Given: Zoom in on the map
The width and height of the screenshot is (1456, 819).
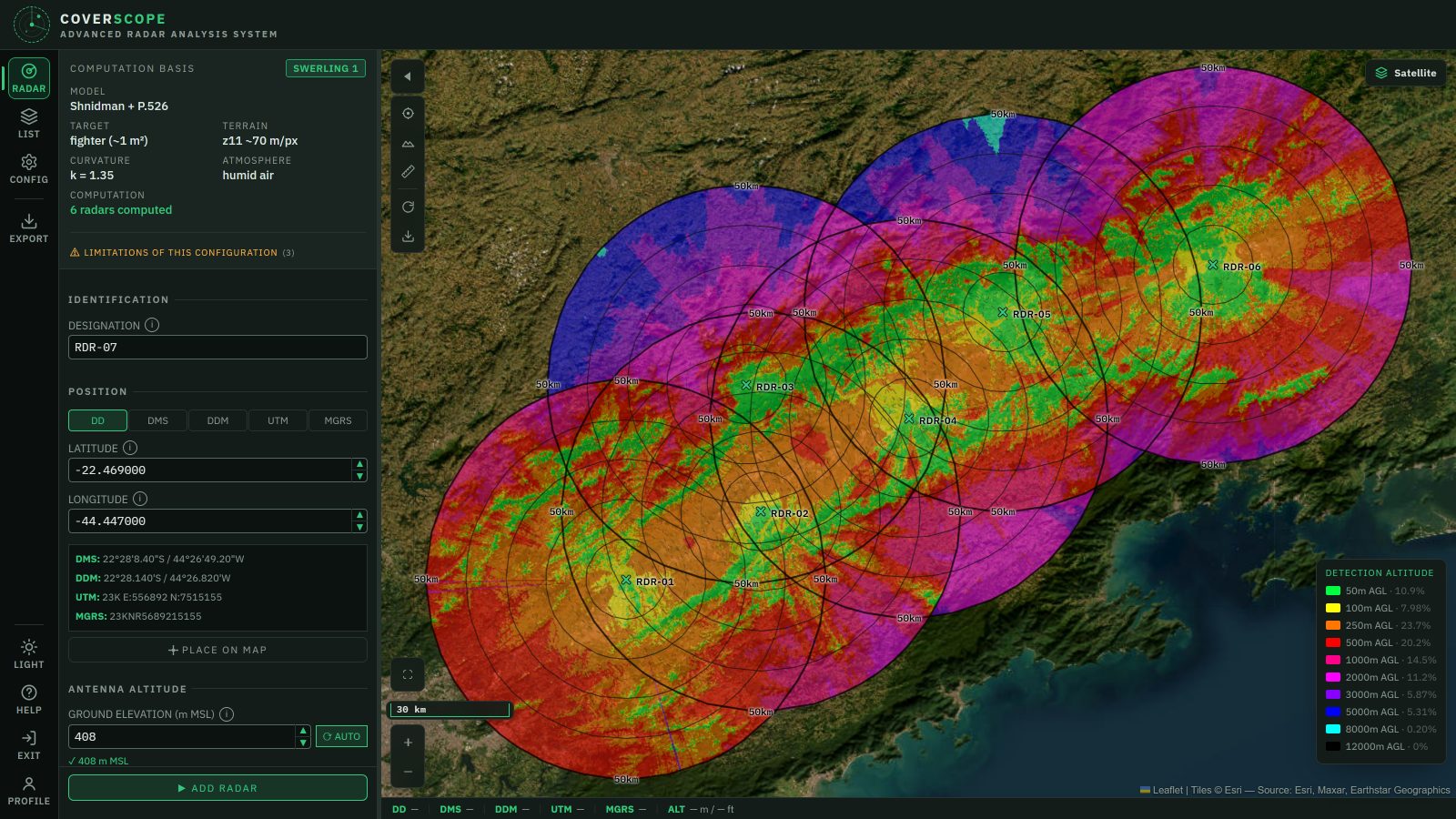Looking at the screenshot, I should [408, 743].
